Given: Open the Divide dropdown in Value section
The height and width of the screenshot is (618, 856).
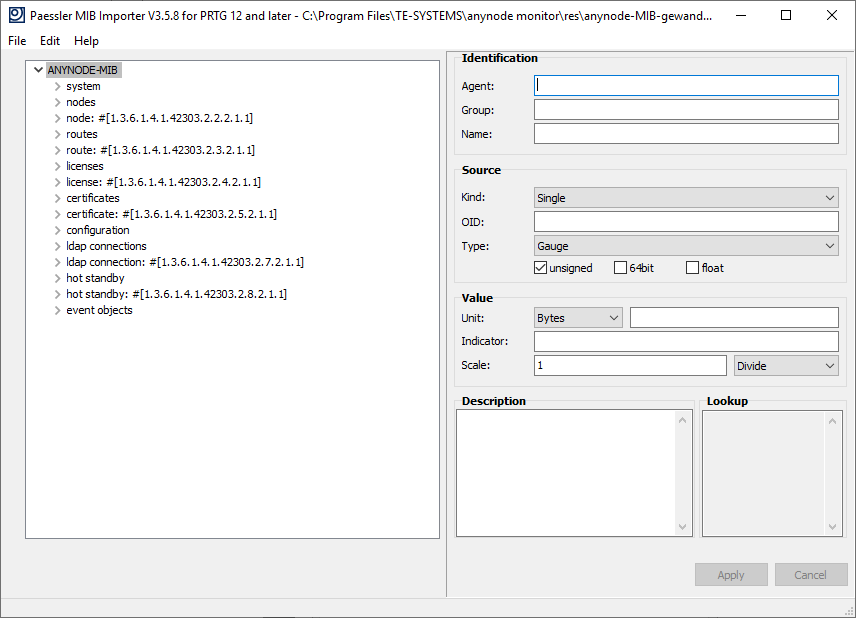Looking at the screenshot, I should tap(828, 365).
